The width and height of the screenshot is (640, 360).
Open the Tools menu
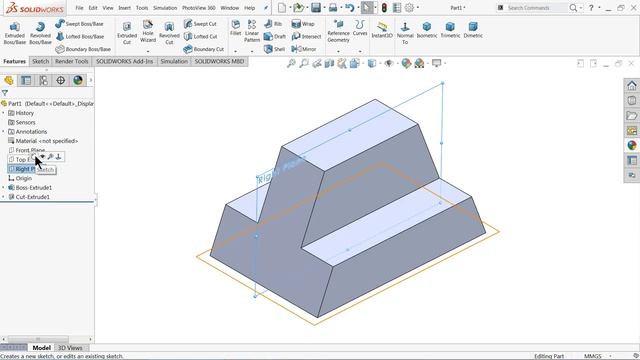pyautogui.click(x=142, y=8)
